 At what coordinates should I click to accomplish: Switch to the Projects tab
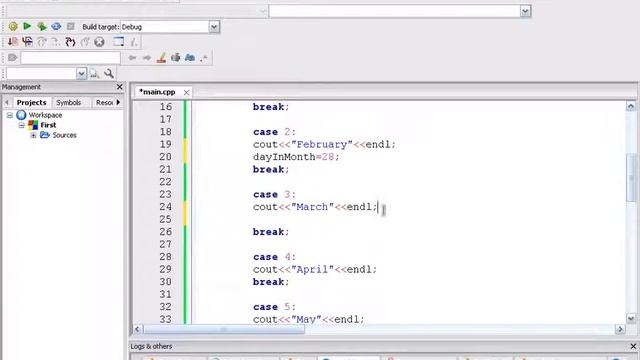click(x=31, y=102)
